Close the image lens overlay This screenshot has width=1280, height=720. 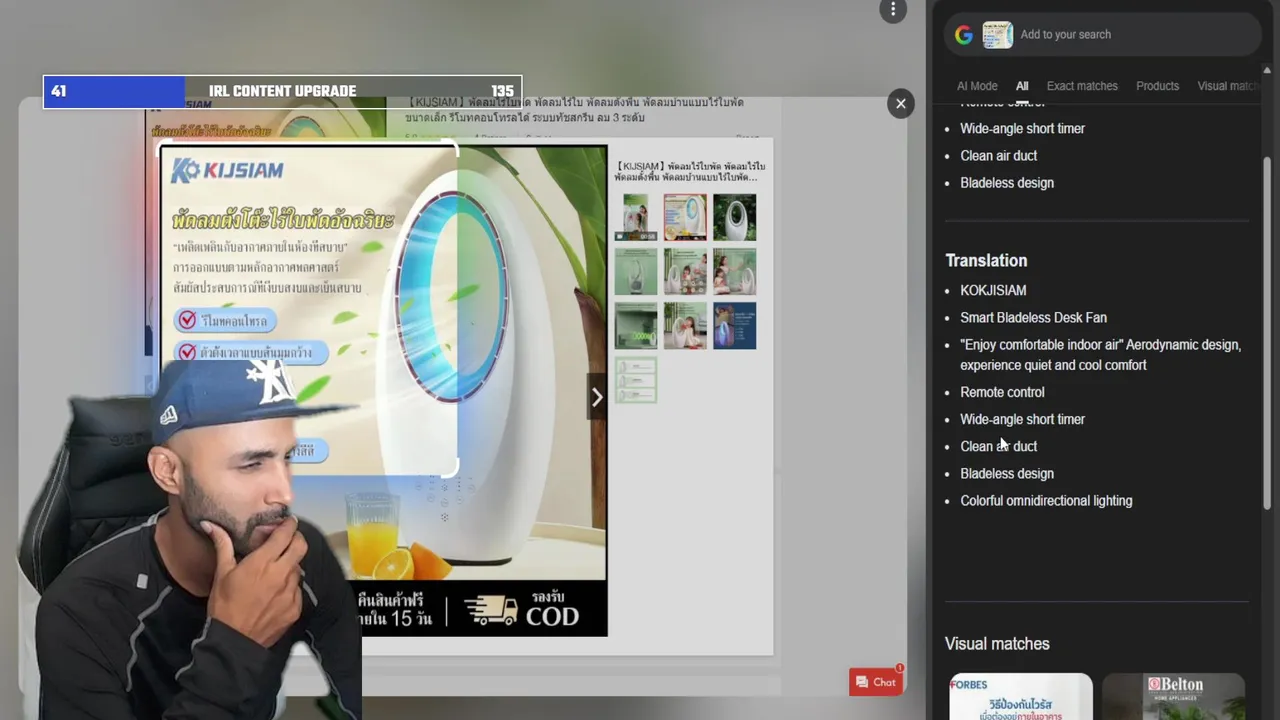[x=900, y=103]
